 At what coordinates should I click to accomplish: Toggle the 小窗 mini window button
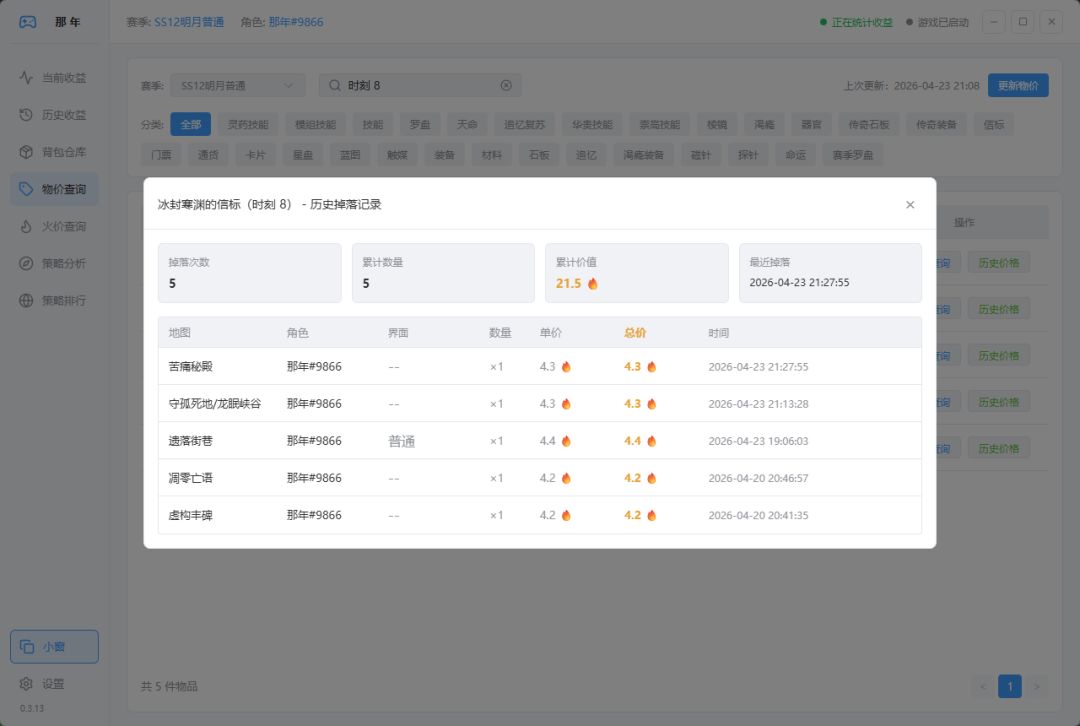[54, 647]
